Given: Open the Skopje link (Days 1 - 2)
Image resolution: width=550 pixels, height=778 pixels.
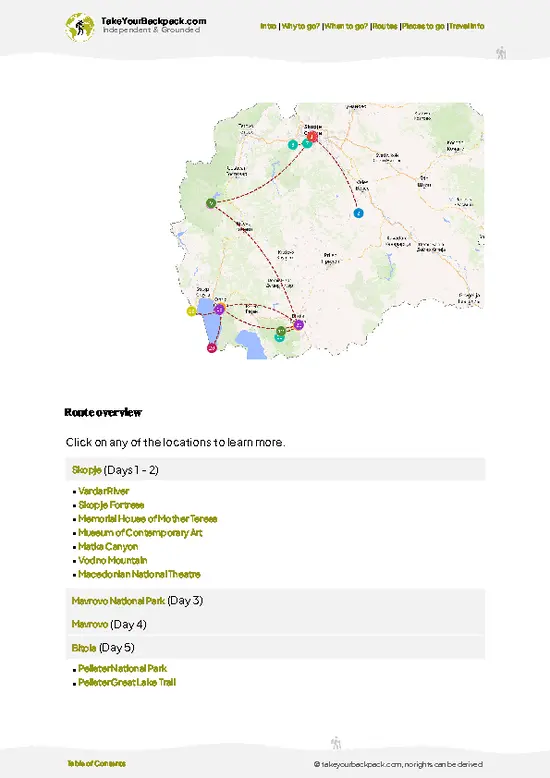Looking at the screenshot, I should point(86,470).
